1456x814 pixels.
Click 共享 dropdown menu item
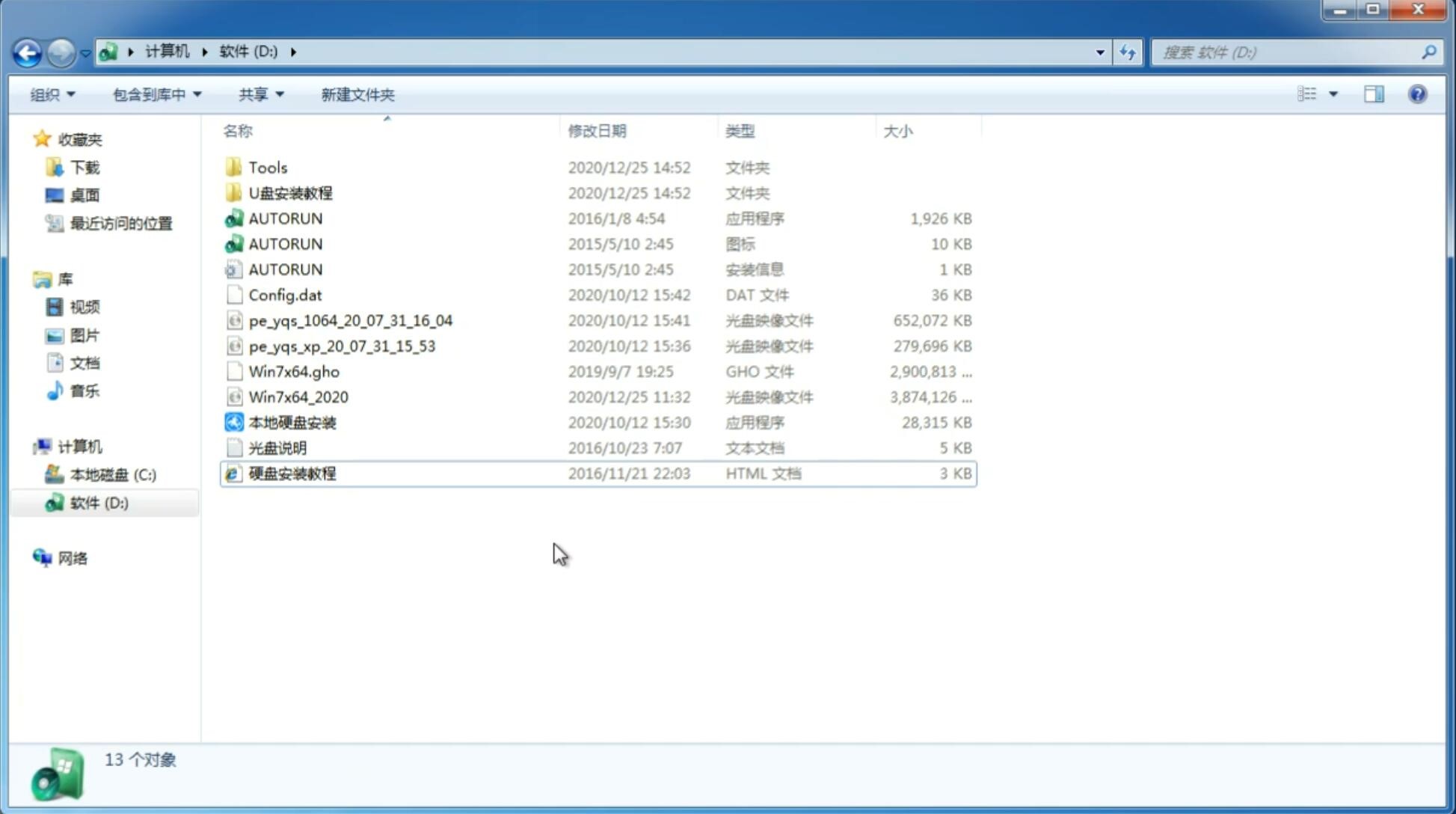point(259,94)
